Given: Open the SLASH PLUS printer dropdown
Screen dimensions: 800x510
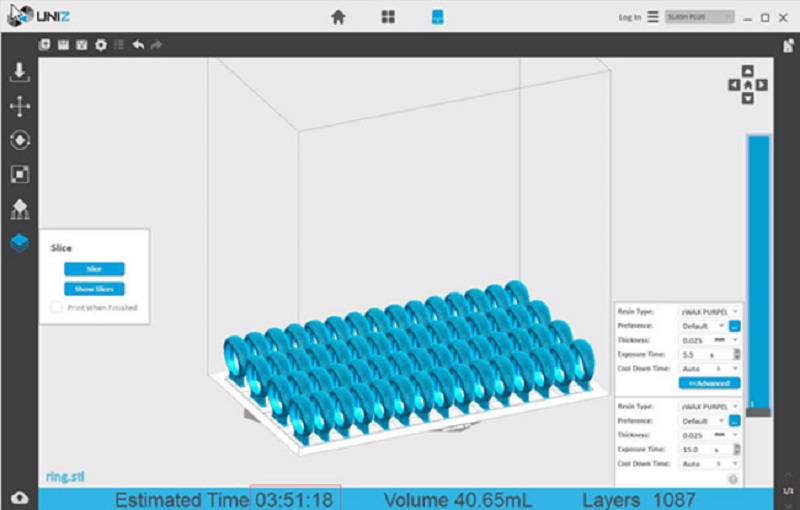Looking at the screenshot, I should (700, 17).
